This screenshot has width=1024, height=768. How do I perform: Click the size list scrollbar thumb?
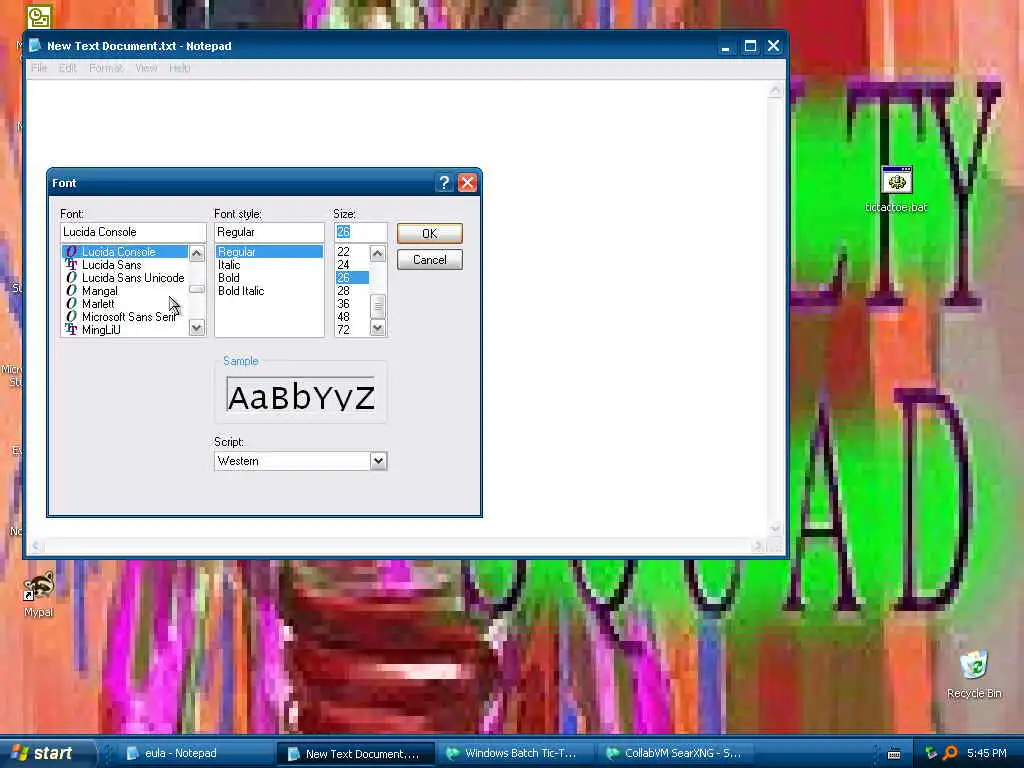377,306
